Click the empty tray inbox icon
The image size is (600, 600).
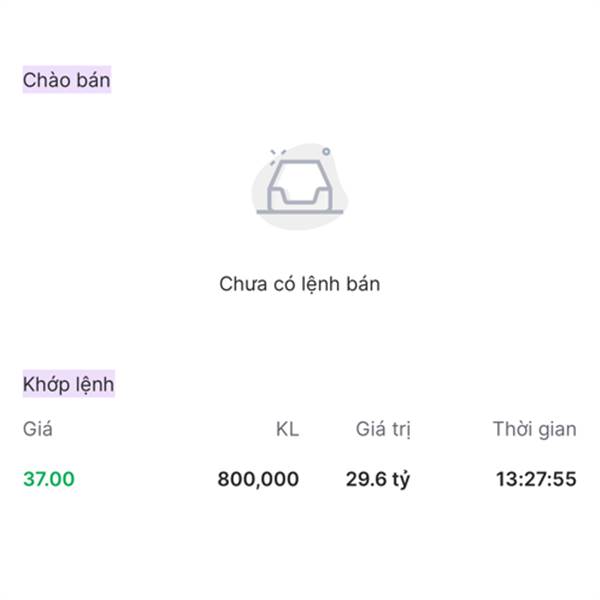[298, 186]
